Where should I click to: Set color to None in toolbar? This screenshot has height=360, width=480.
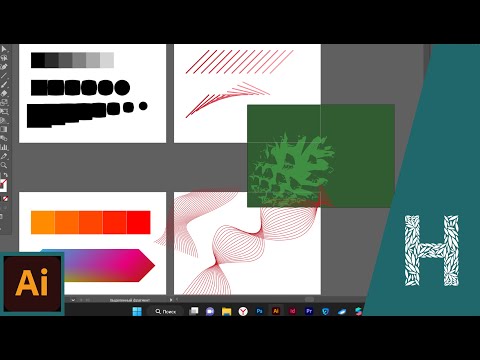pyautogui.click(x=5, y=199)
